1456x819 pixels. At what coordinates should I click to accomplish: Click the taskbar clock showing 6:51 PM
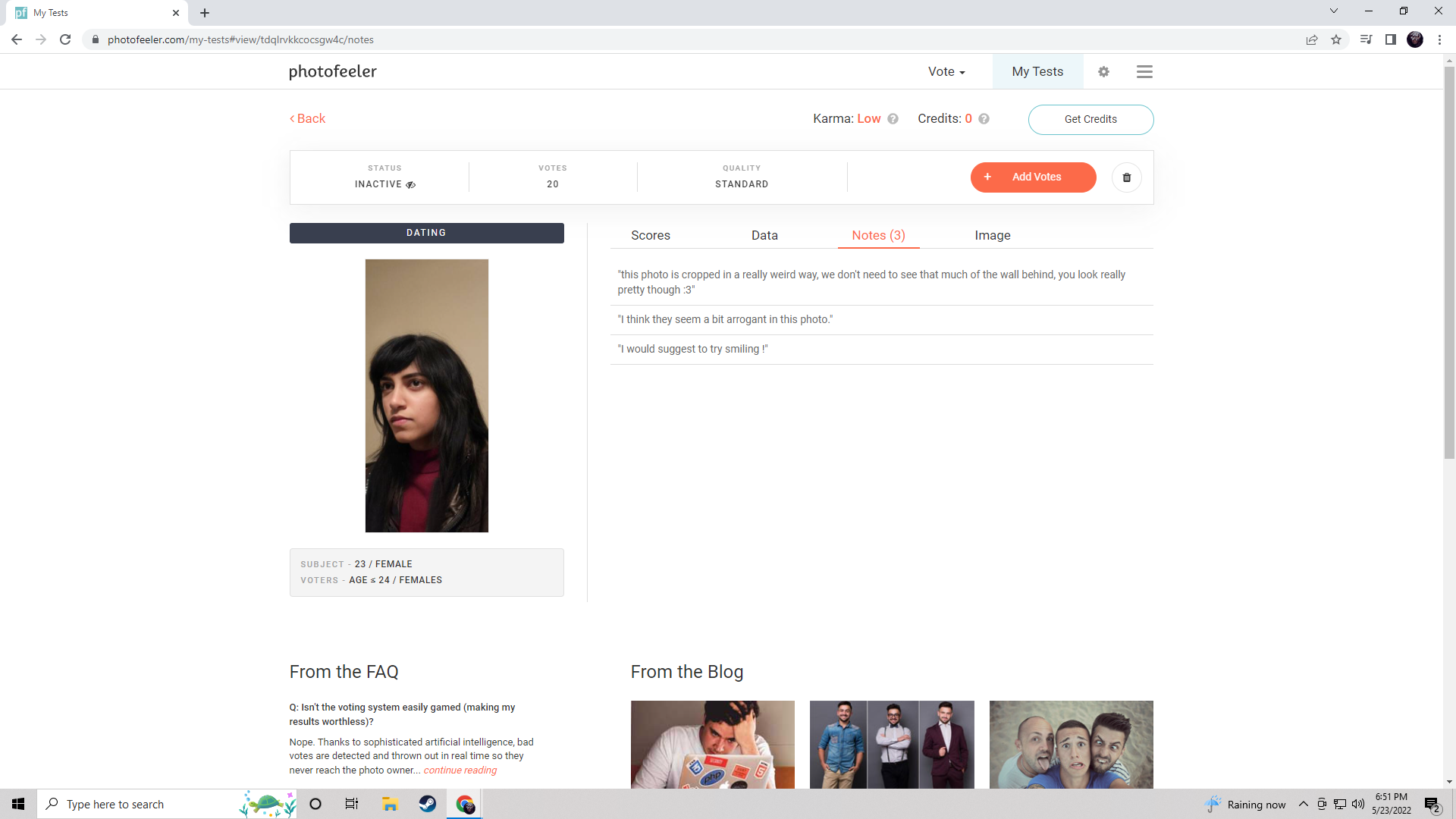click(x=1391, y=804)
